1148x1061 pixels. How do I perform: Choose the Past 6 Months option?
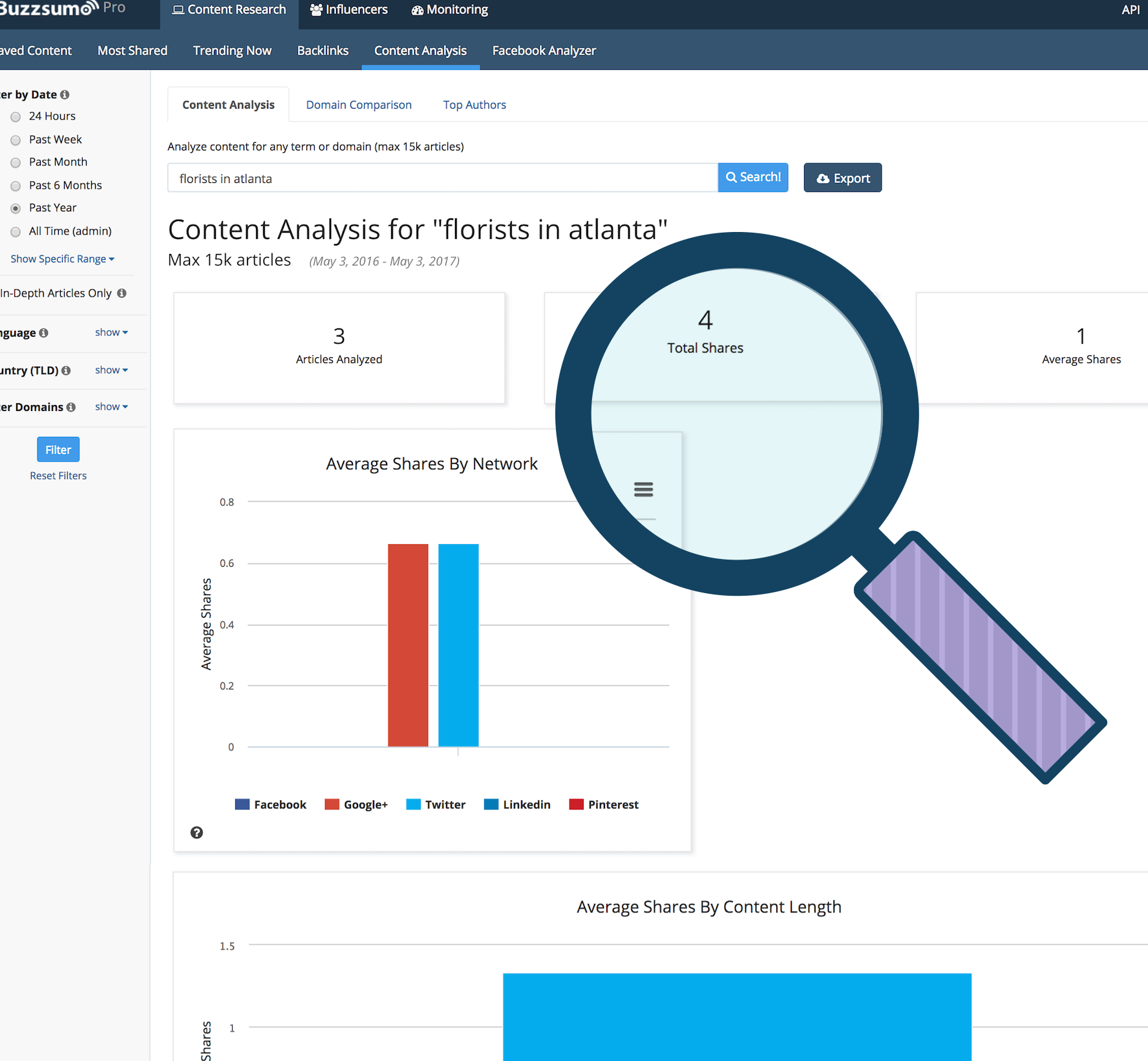click(16, 186)
